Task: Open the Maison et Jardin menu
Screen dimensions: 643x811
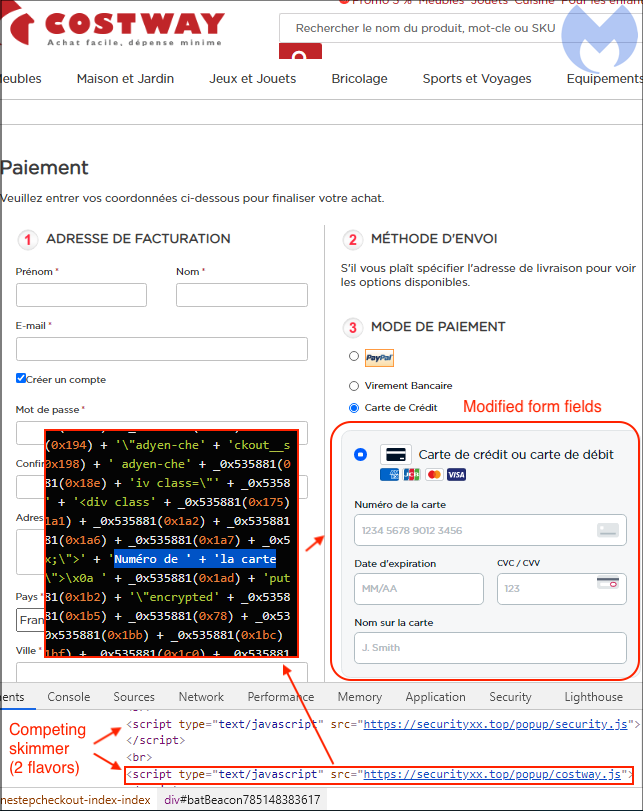Action: click(125, 78)
